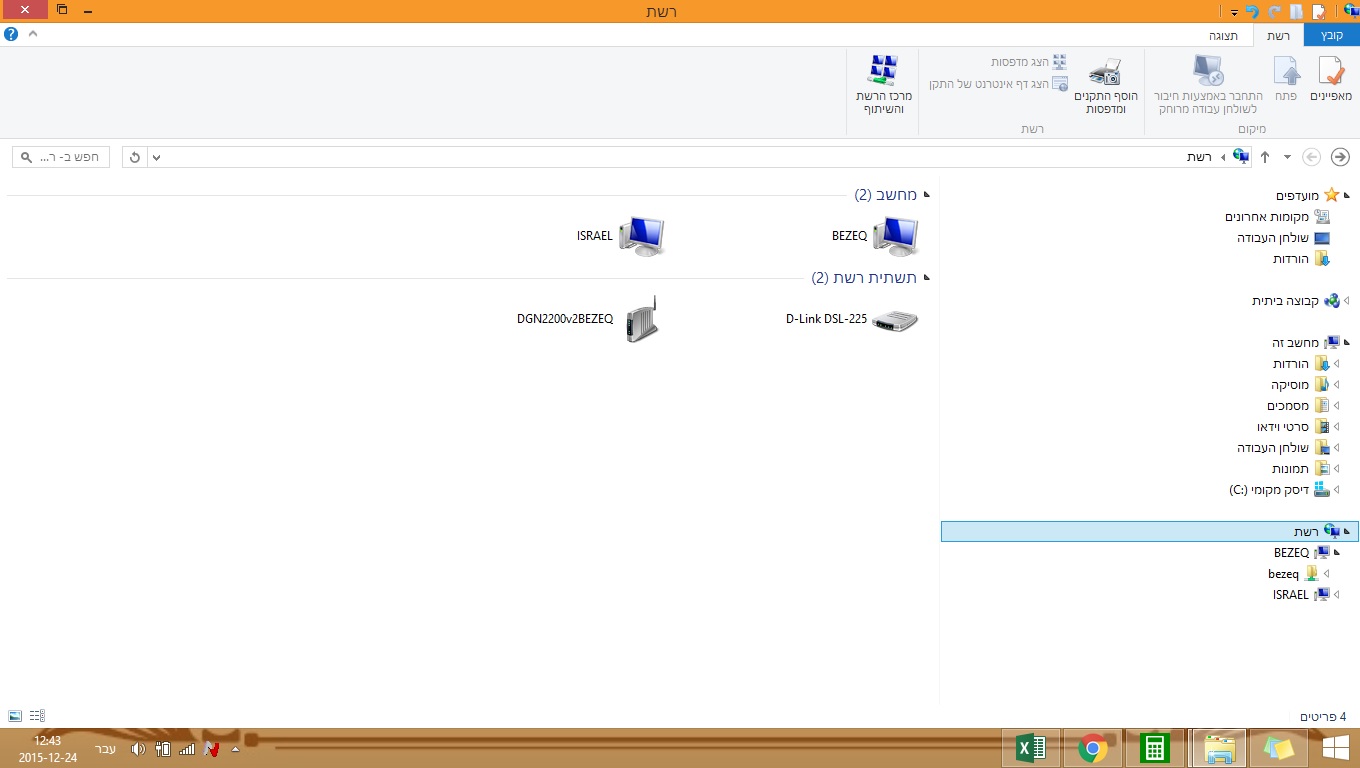This screenshot has height=768, width=1360.
Task: Open the Calculator from the taskbar
Action: pos(1155,748)
